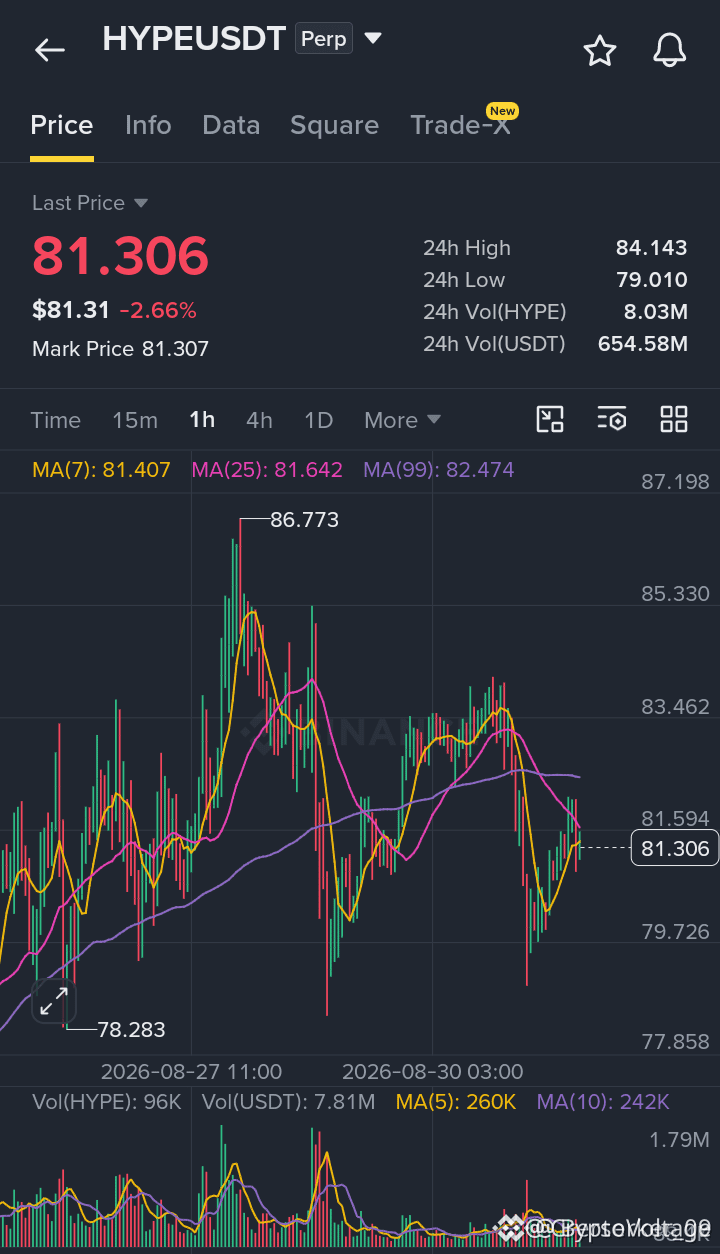Tap the 2026-08-27 11:00 time axis label
Viewport: 720px width, 1254px height.
(x=191, y=1071)
